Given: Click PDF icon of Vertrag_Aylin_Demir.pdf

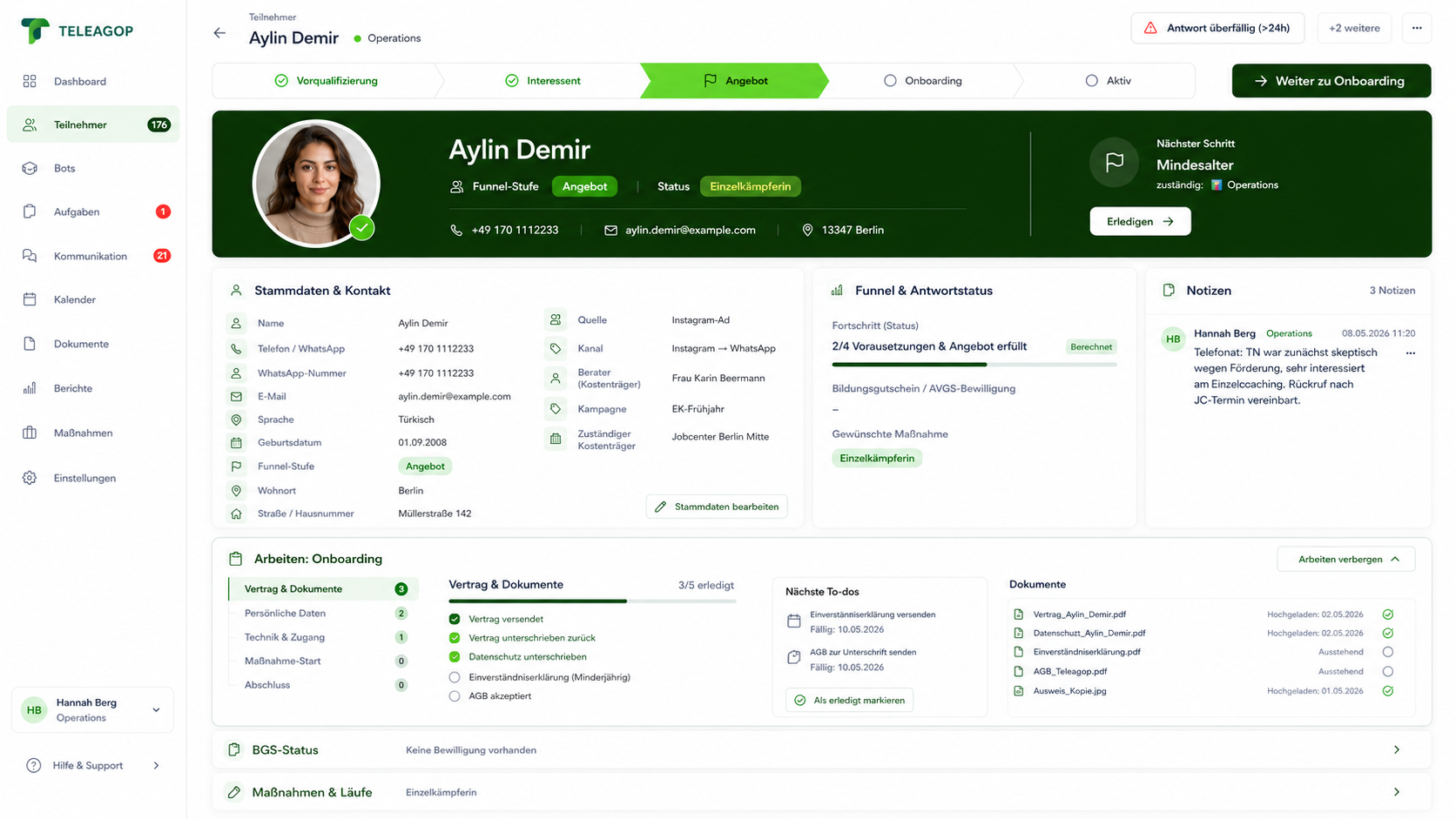Looking at the screenshot, I should point(1019,614).
